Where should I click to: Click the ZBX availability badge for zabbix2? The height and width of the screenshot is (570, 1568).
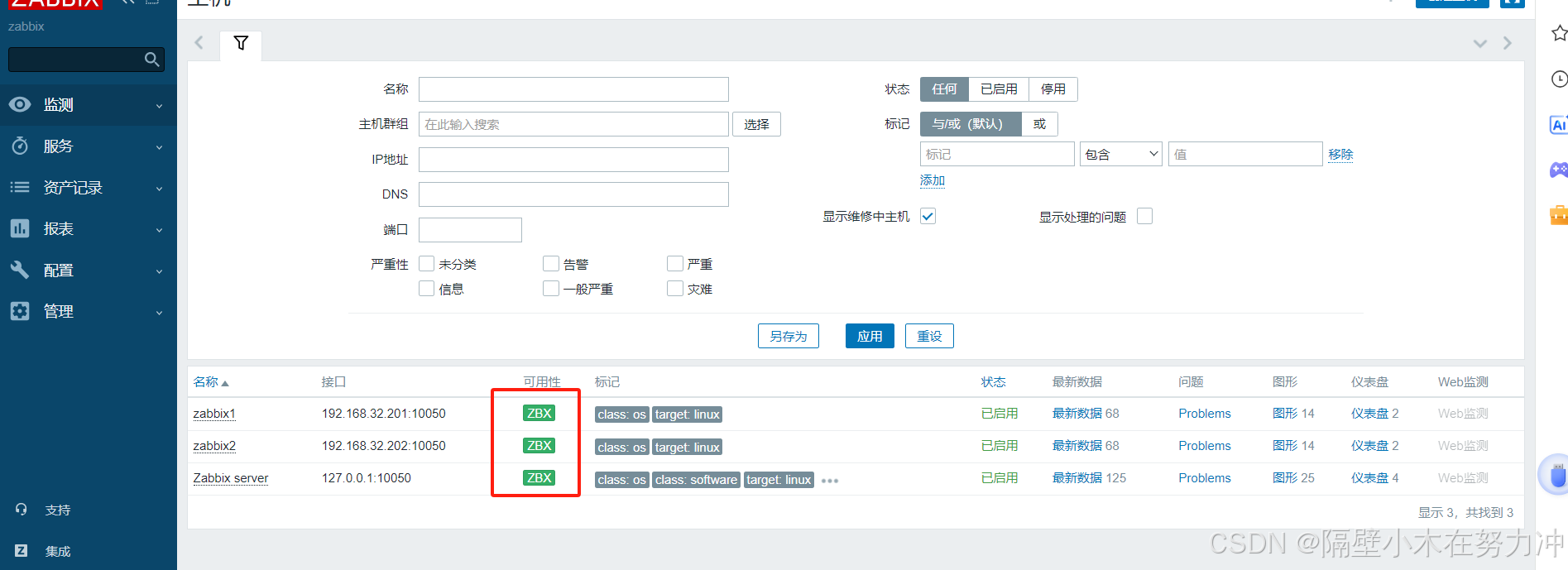(x=539, y=446)
